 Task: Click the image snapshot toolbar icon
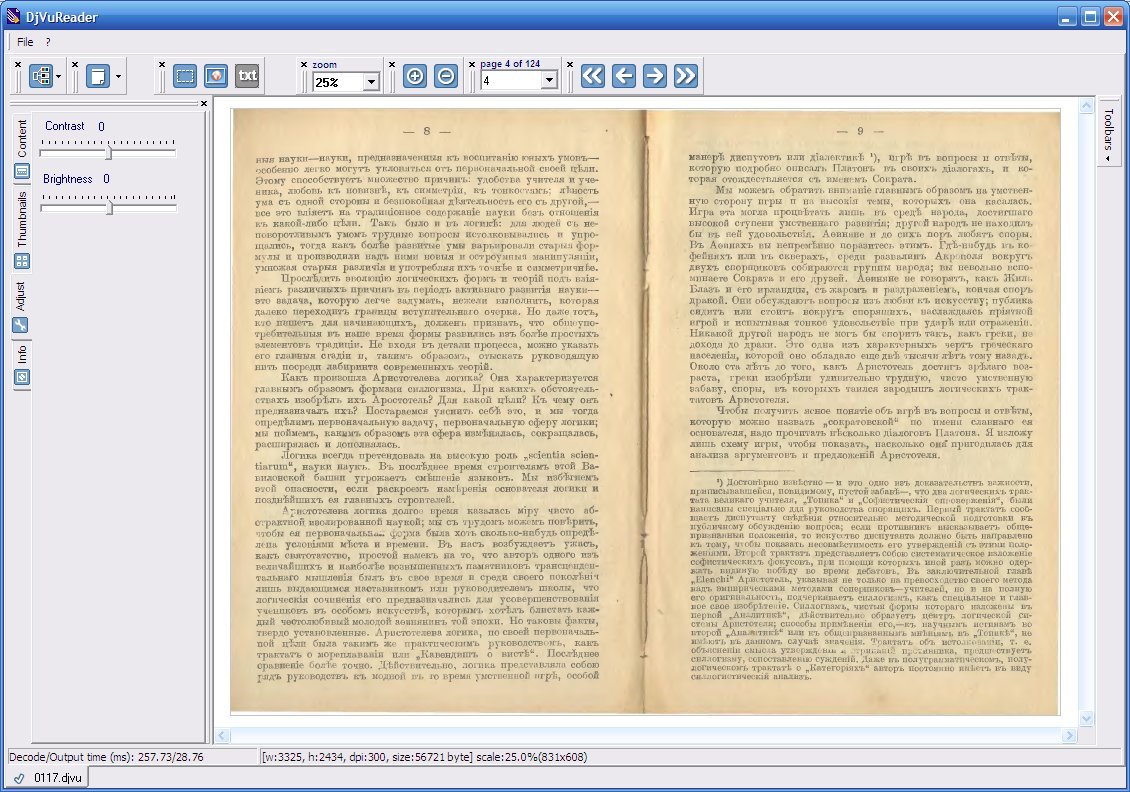click(216, 76)
